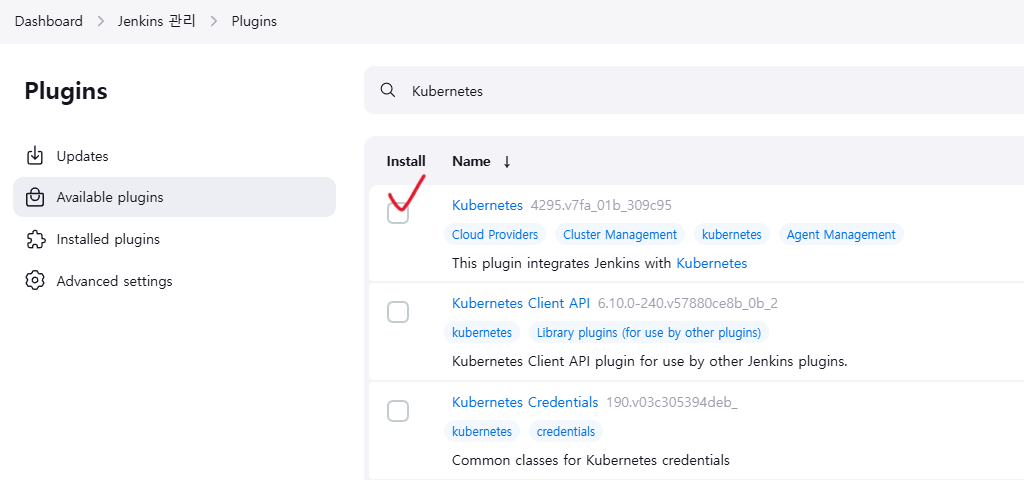Click the Agent Management tag
The image size is (1024, 480).
[841, 234]
